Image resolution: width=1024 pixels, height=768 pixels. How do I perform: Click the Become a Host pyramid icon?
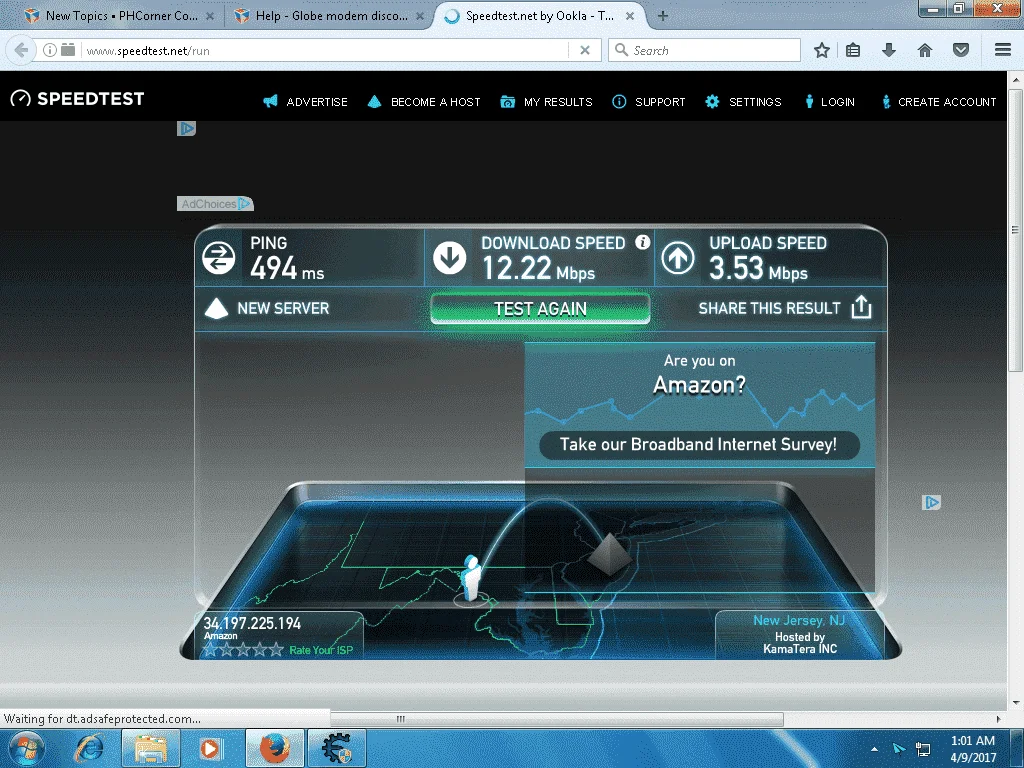pos(374,101)
